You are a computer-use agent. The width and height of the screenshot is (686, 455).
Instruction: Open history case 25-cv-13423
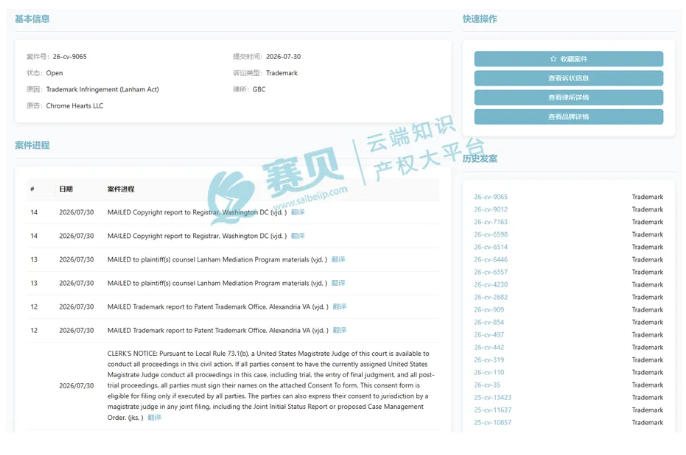point(492,397)
